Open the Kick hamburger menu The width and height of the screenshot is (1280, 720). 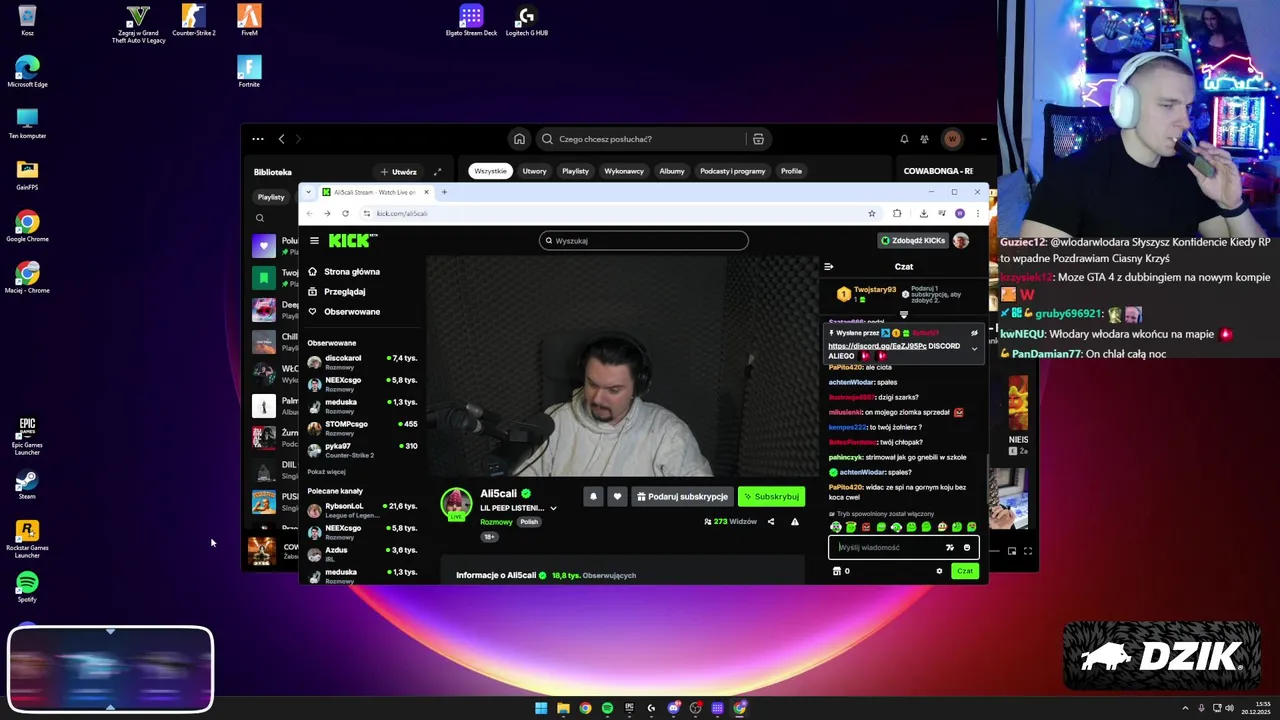tap(314, 241)
